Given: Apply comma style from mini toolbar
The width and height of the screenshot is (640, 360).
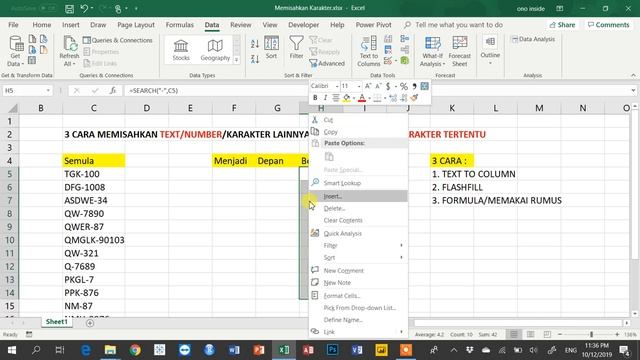Looking at the screenshot, I should pos(414,86).
